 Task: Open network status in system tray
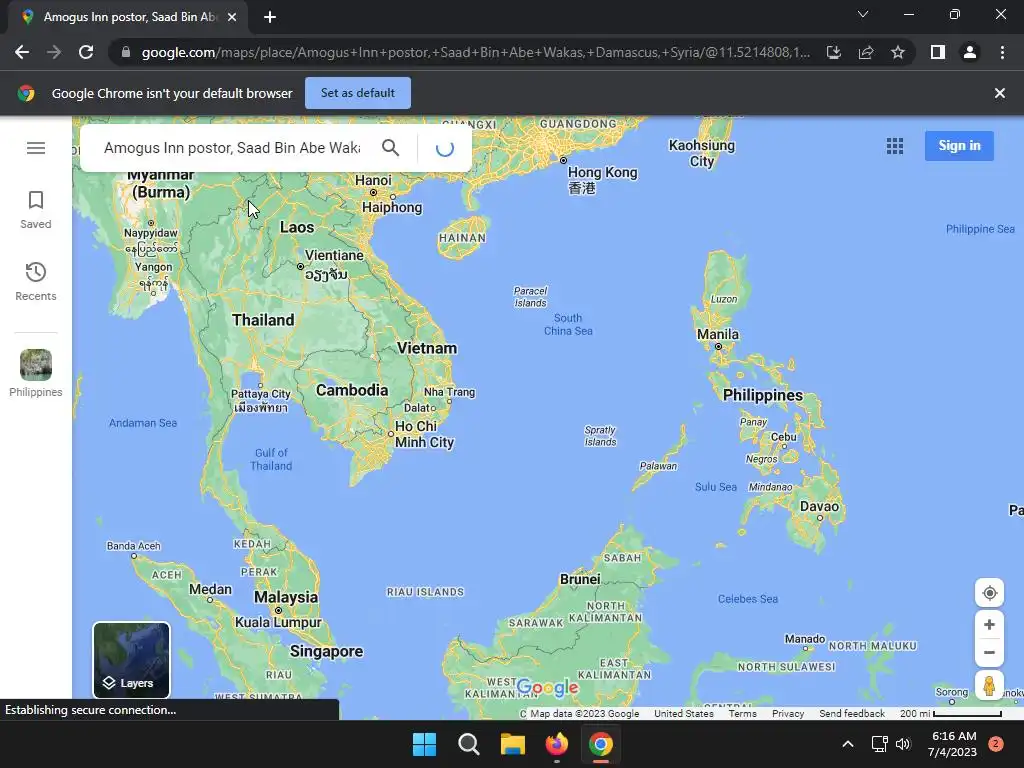pos(879,744)
